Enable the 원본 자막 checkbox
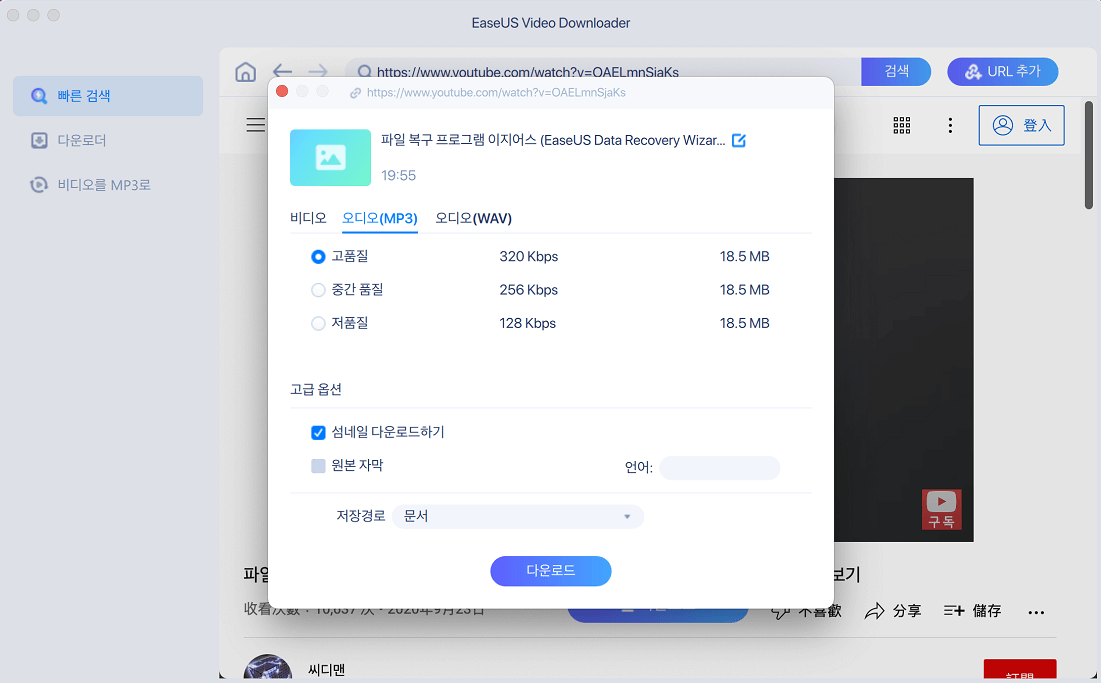The height and width of the screenshot is (683, 1101). click(318, 466)
